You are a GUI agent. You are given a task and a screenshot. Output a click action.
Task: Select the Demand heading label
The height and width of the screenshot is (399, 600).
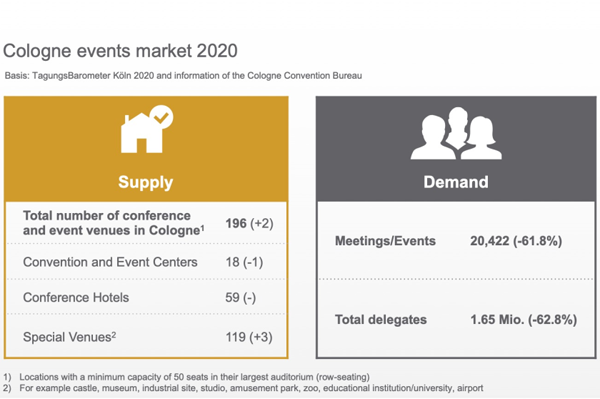click(456, 182)
